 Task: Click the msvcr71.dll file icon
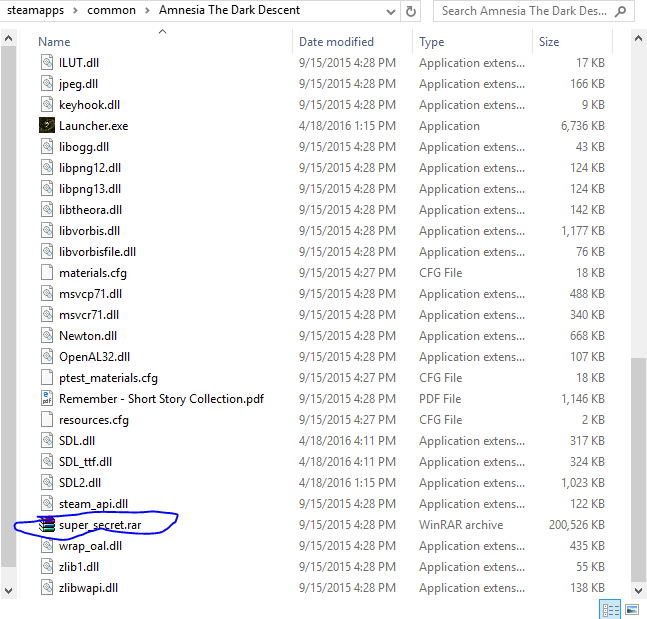(47, 314)
